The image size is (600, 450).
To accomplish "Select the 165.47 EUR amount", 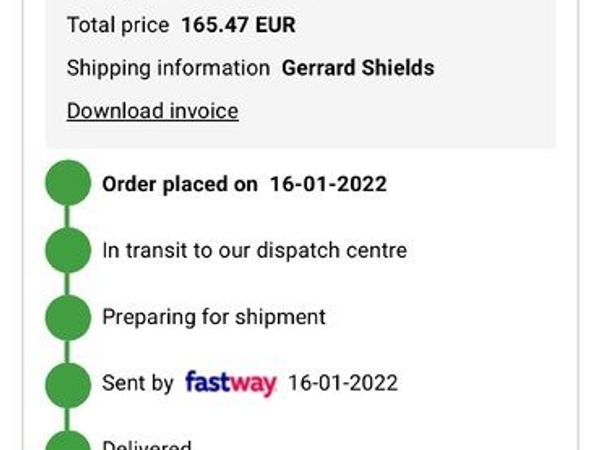I will (238, 25).
